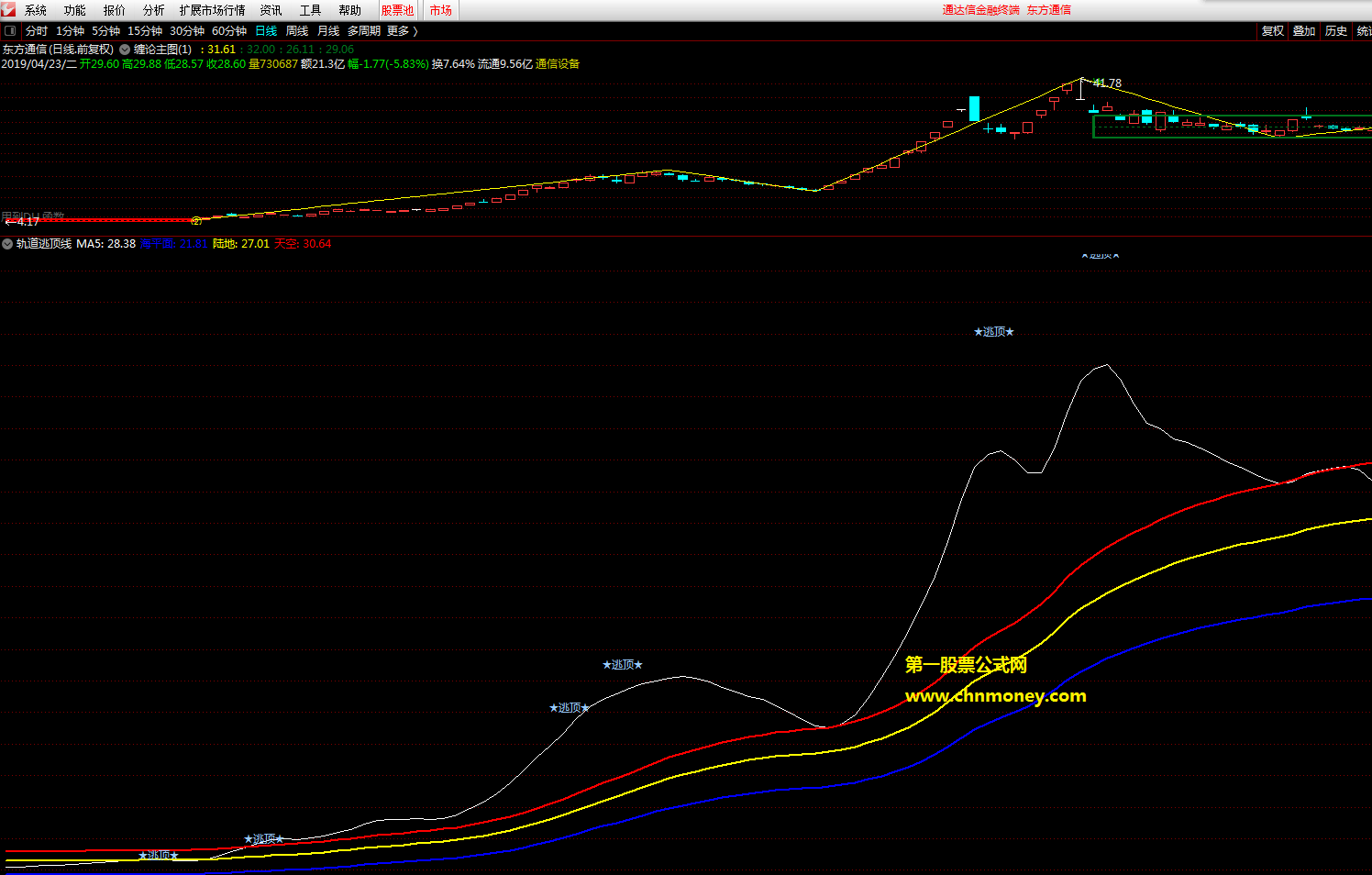Screen dimensions: 1372x875
Task: Select the 日线 daily period
Action: click(266, 31)
